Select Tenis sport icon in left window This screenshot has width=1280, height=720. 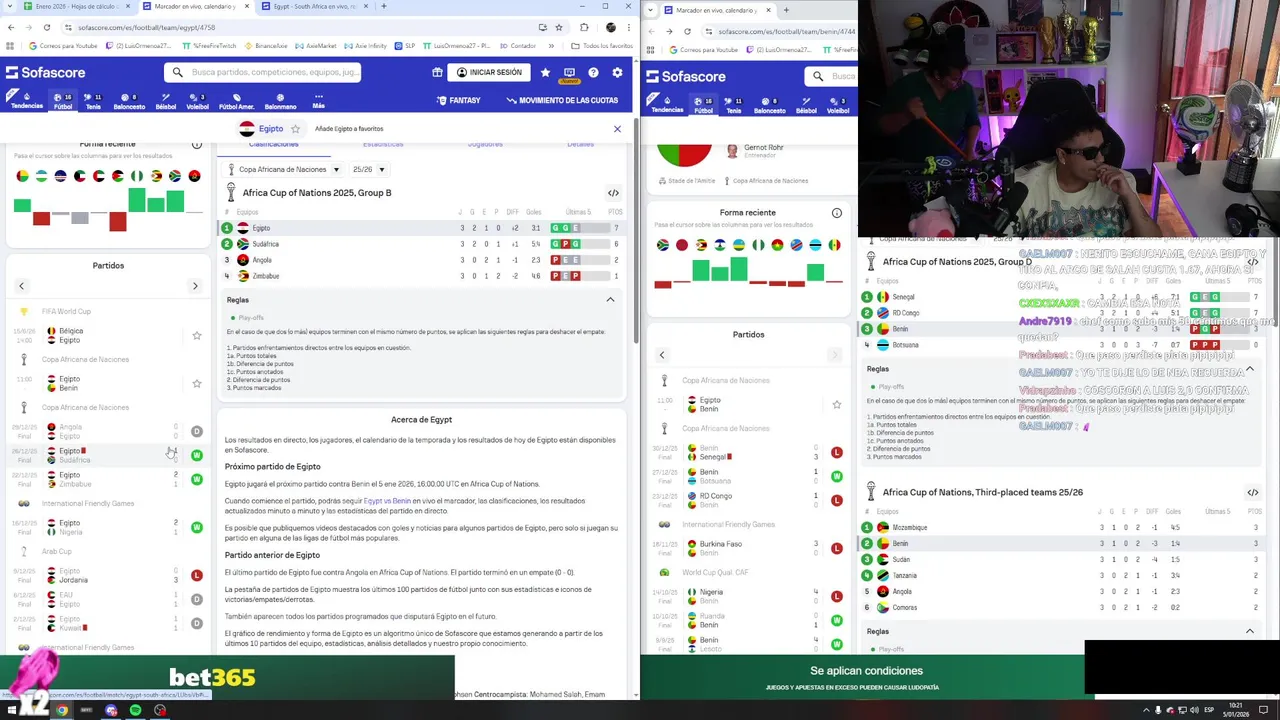click(x=93, y=100)
